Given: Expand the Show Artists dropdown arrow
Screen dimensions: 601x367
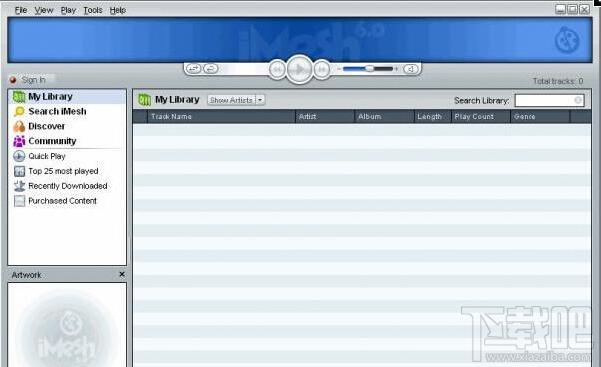Looking at the screenshot, I should (260, 100).
